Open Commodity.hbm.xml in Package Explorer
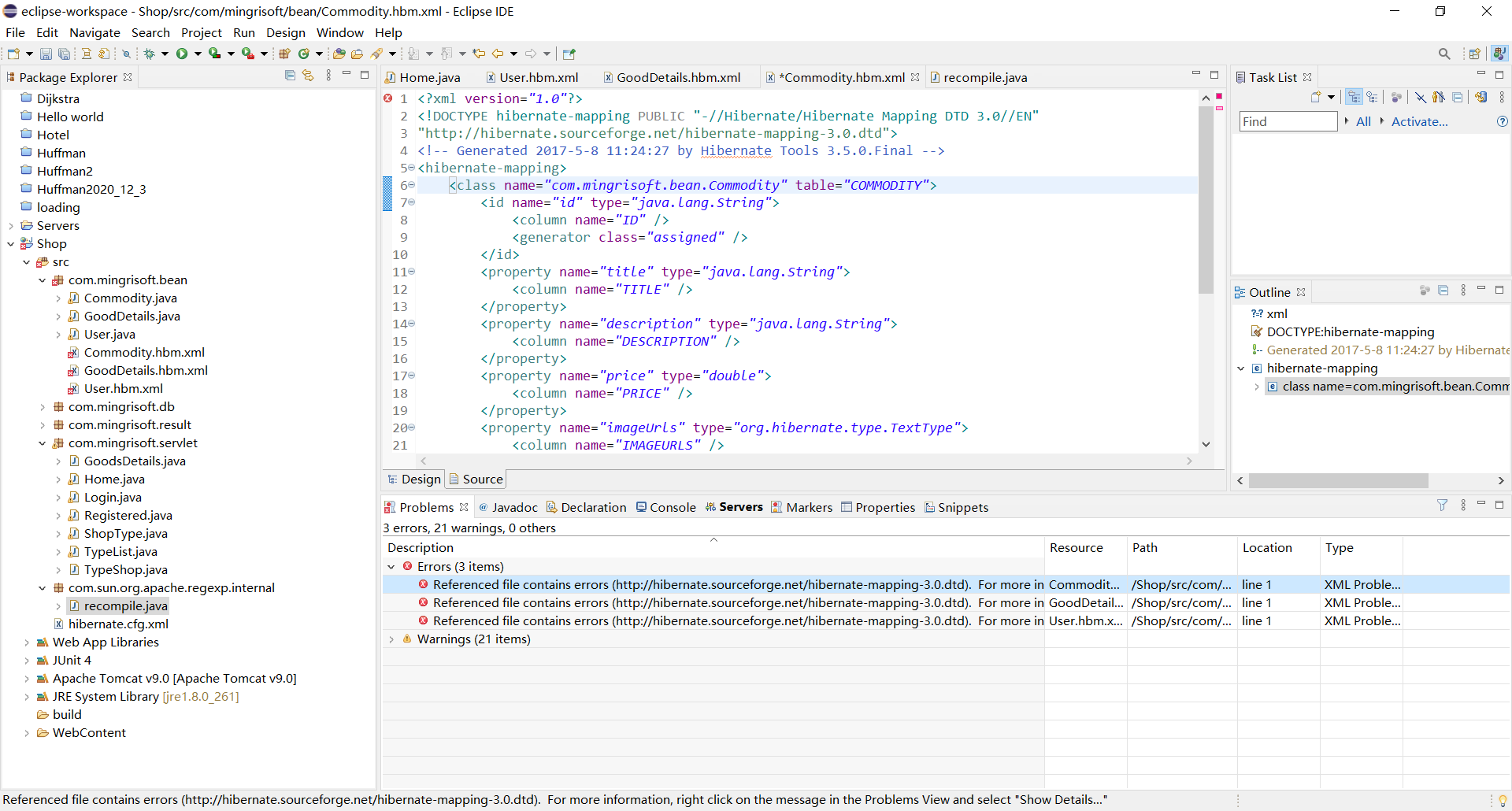 click(x=144, y=353)
